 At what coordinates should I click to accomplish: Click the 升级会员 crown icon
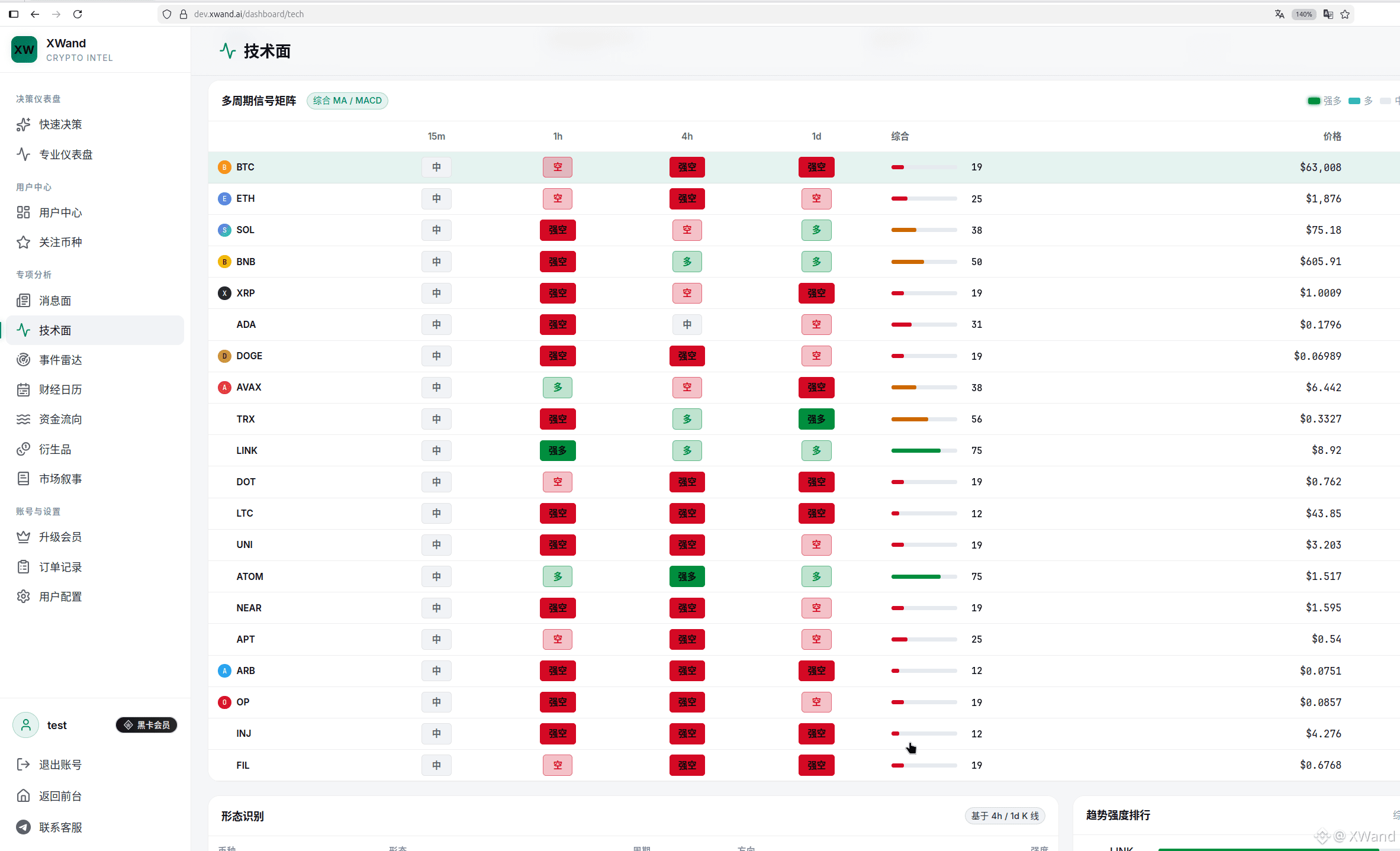pyautogui.click(x=23, y=537)
